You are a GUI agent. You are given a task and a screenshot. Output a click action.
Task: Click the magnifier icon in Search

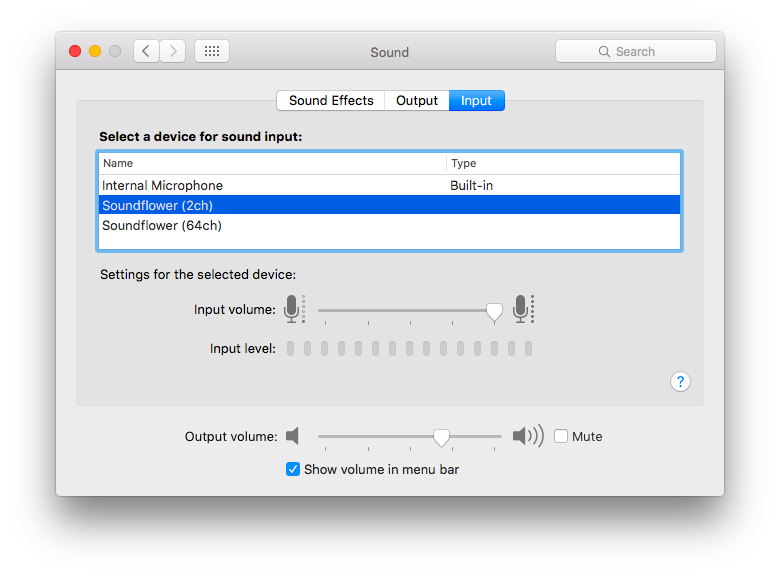coord(604,51)
